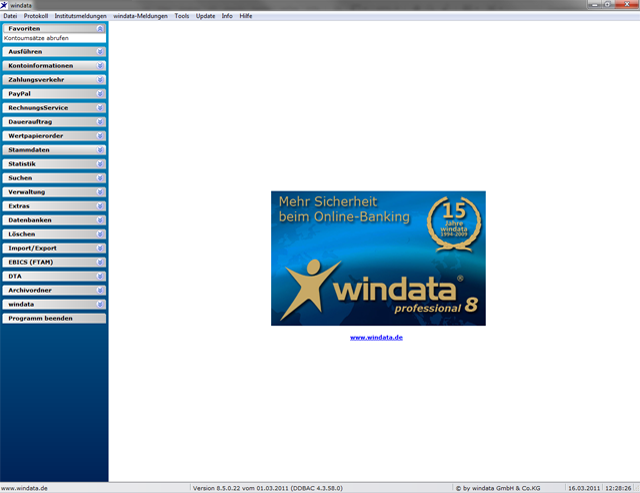
Task: Expand the Kontoinformationen section chevron
Action: click(100, 66)
